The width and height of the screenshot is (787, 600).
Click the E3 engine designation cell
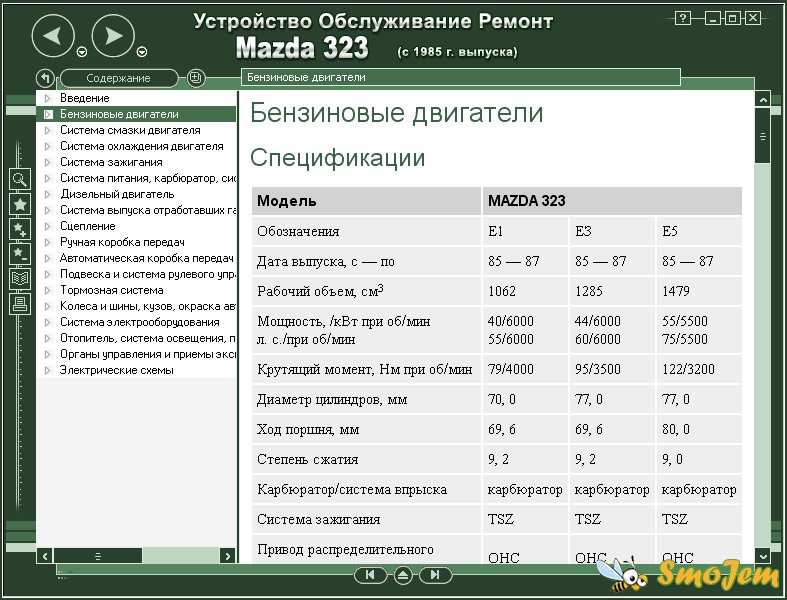(x=612, y=231)
